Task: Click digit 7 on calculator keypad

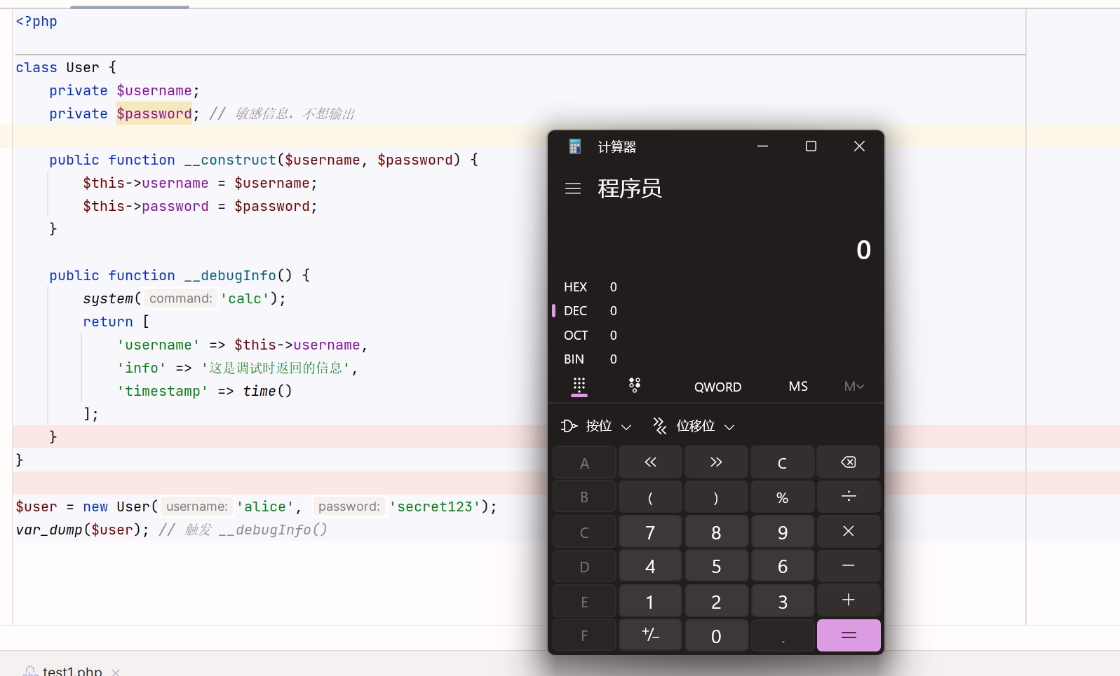Action: pos(650,532)
